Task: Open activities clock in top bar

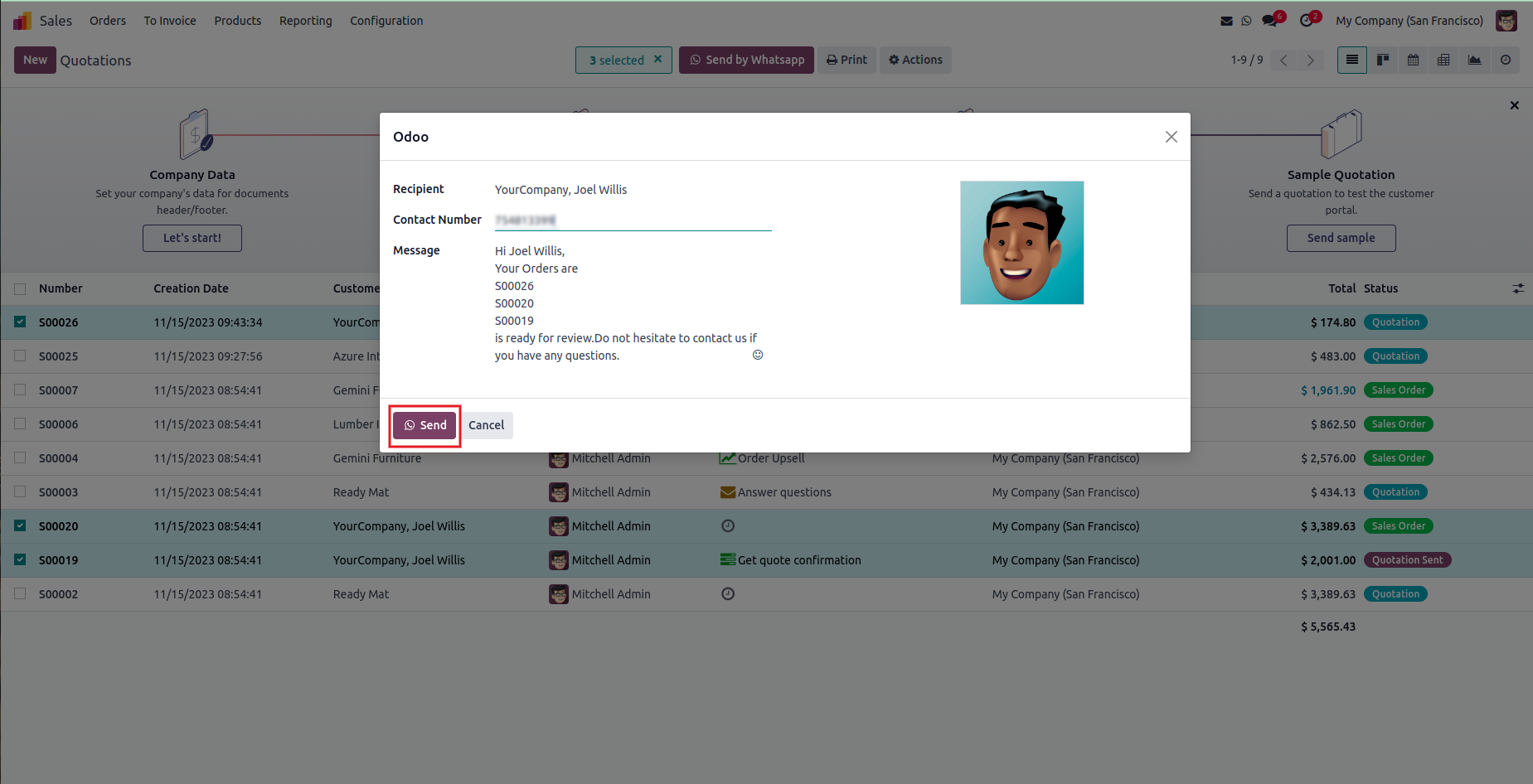Action: coord(1307,21)
